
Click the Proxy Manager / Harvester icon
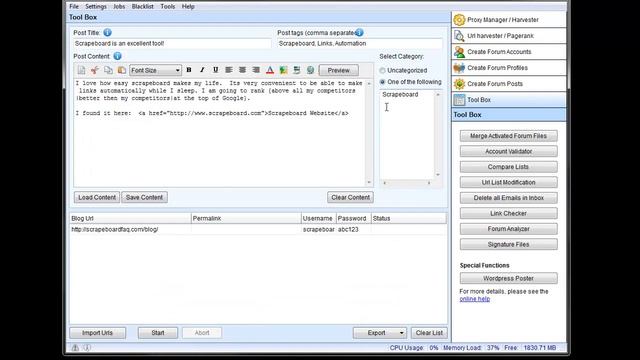[x=459, y=20]
